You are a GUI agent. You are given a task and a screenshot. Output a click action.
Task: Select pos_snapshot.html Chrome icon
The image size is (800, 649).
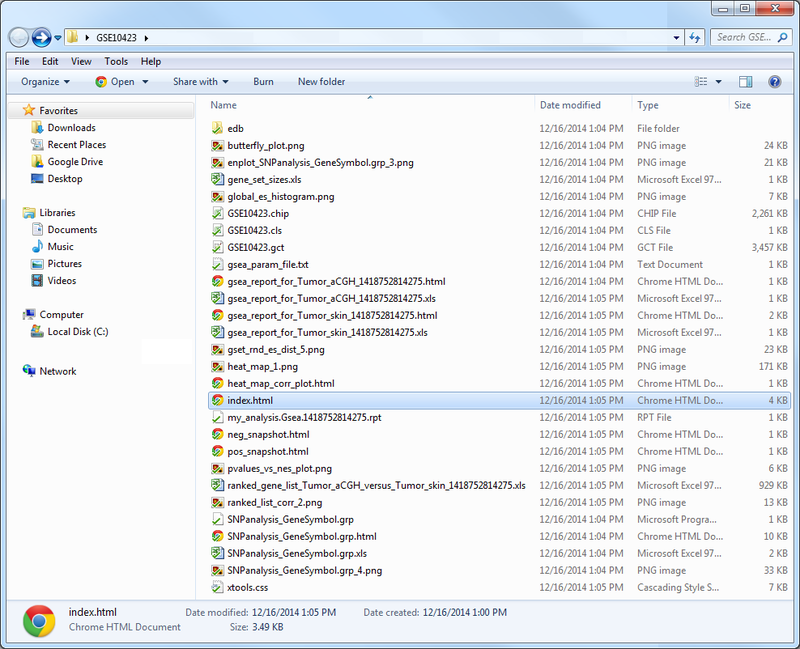tap(217, 452)
